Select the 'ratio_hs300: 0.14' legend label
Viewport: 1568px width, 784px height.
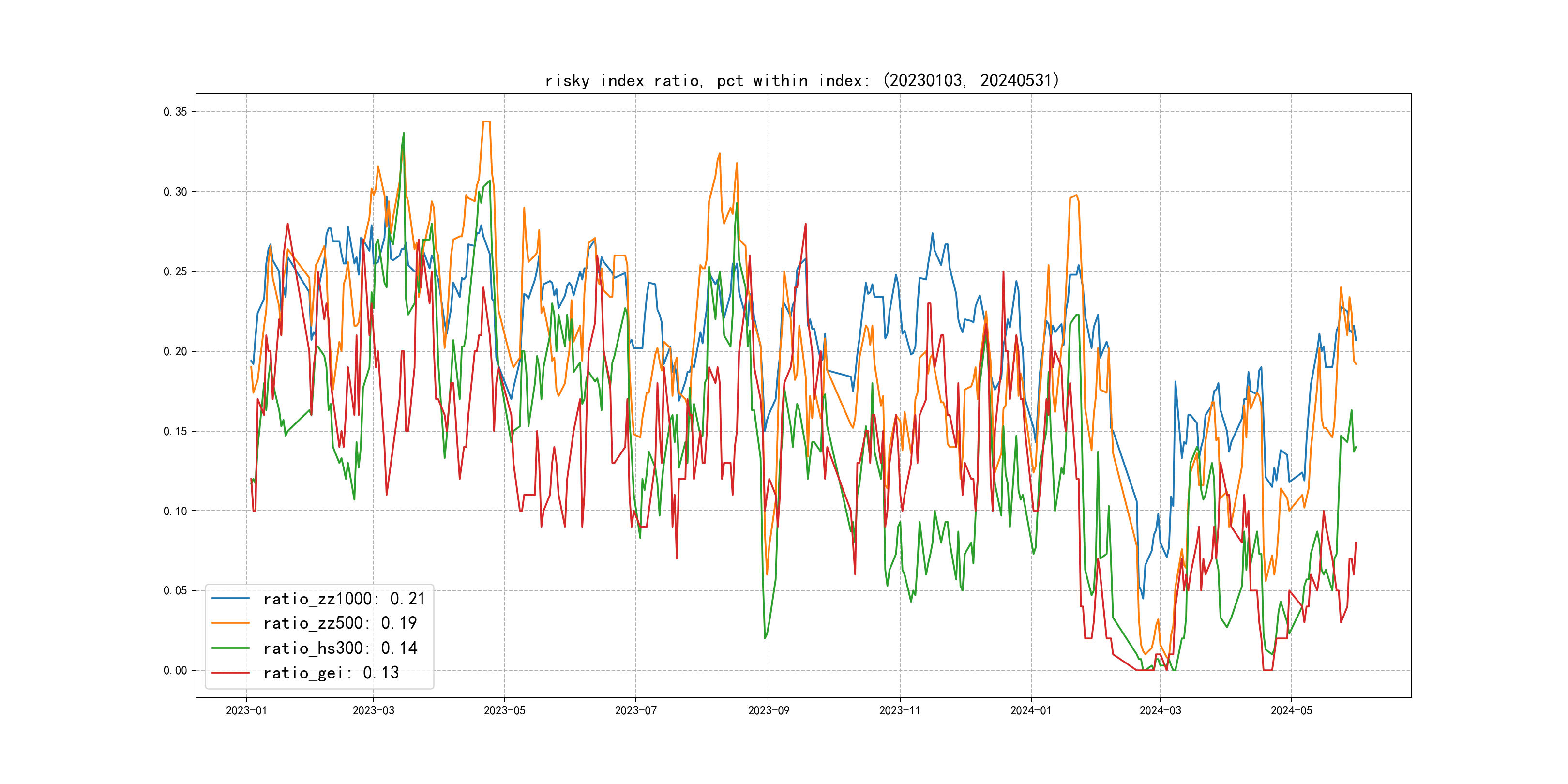(340, 648)
